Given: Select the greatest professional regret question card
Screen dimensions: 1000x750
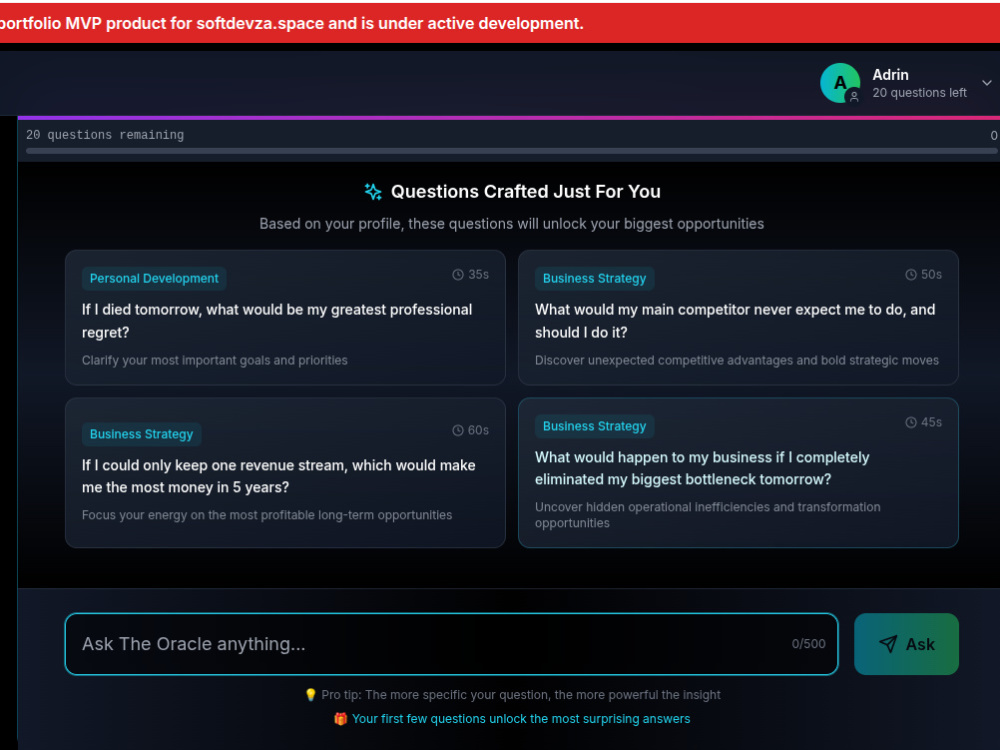Looking at the screenshot, I should [x=285, y=318].
